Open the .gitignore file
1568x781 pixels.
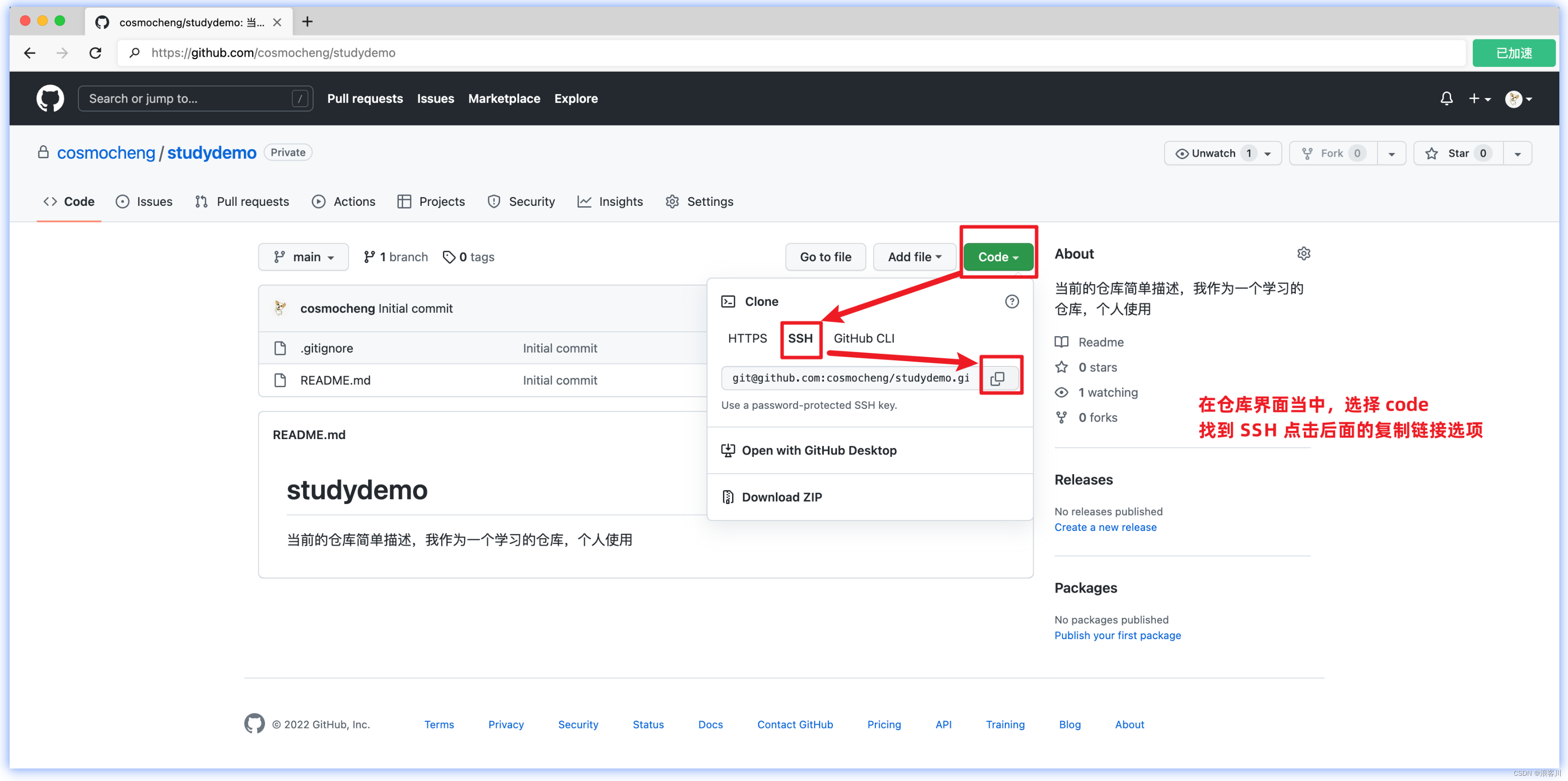[x=326, y=348]
